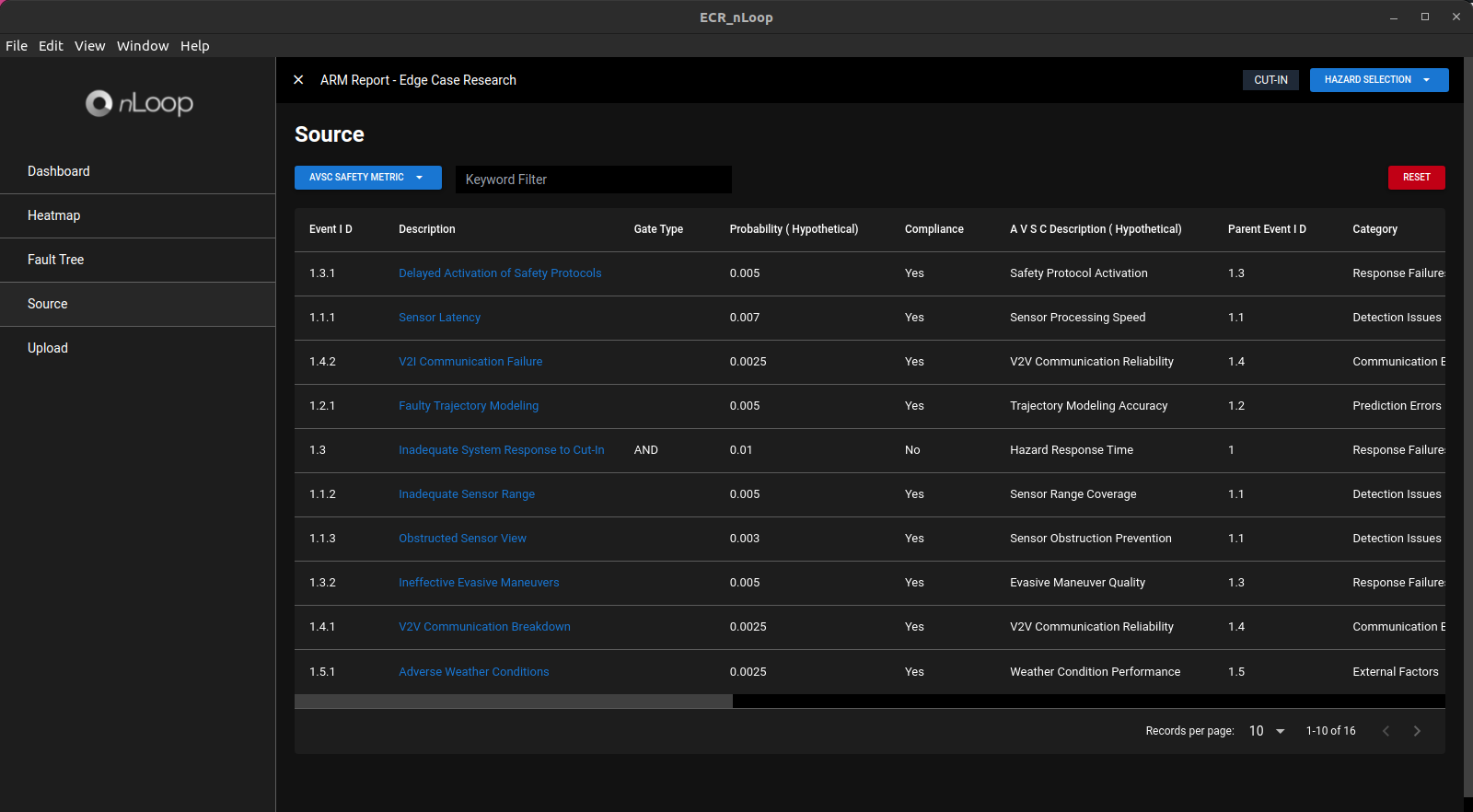Open the Edit menu
Screen dimensions: 1473x812
[x=51, y=46]
